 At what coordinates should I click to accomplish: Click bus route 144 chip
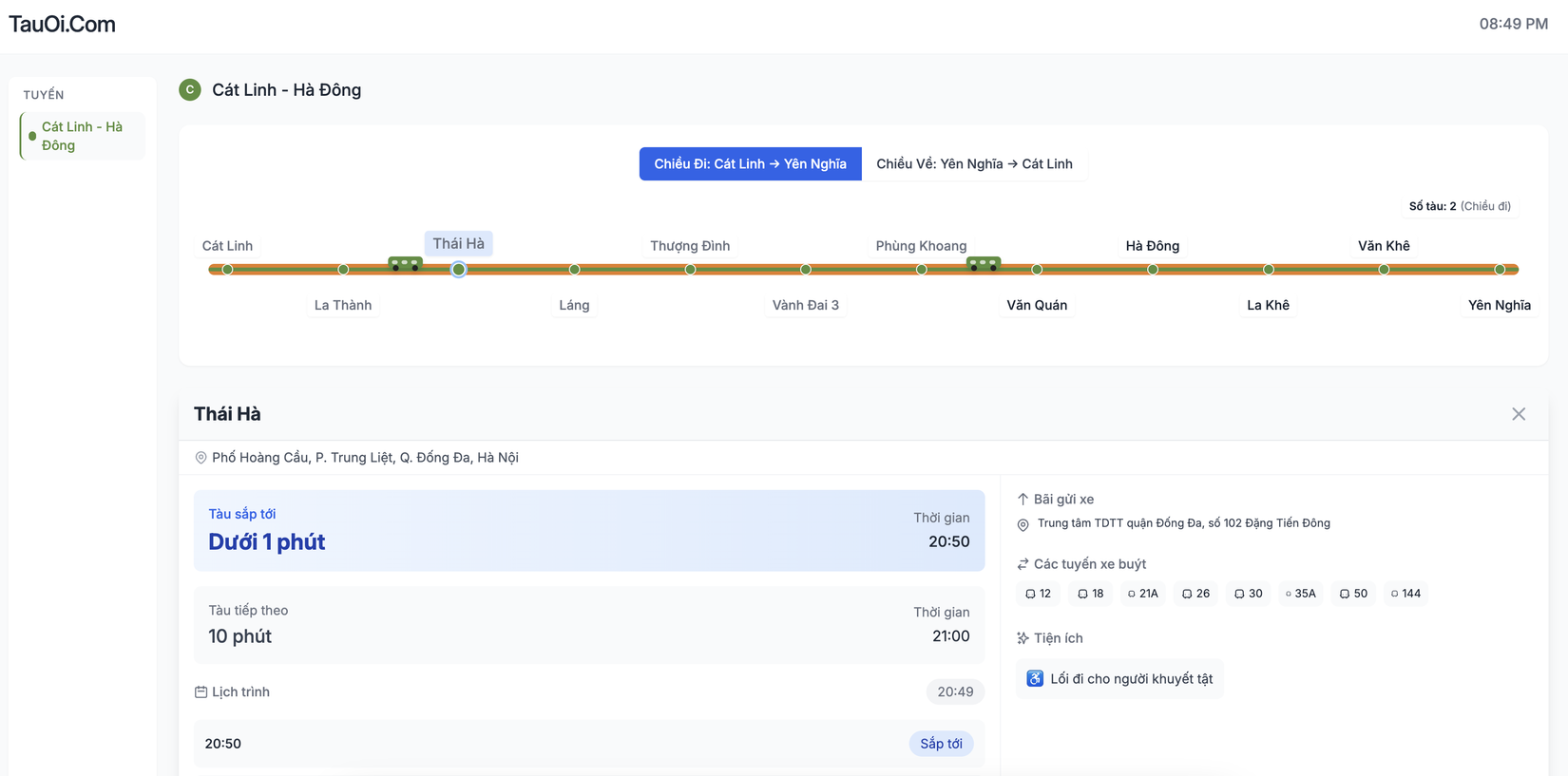pyautogui.click(x=1405, y=594)
